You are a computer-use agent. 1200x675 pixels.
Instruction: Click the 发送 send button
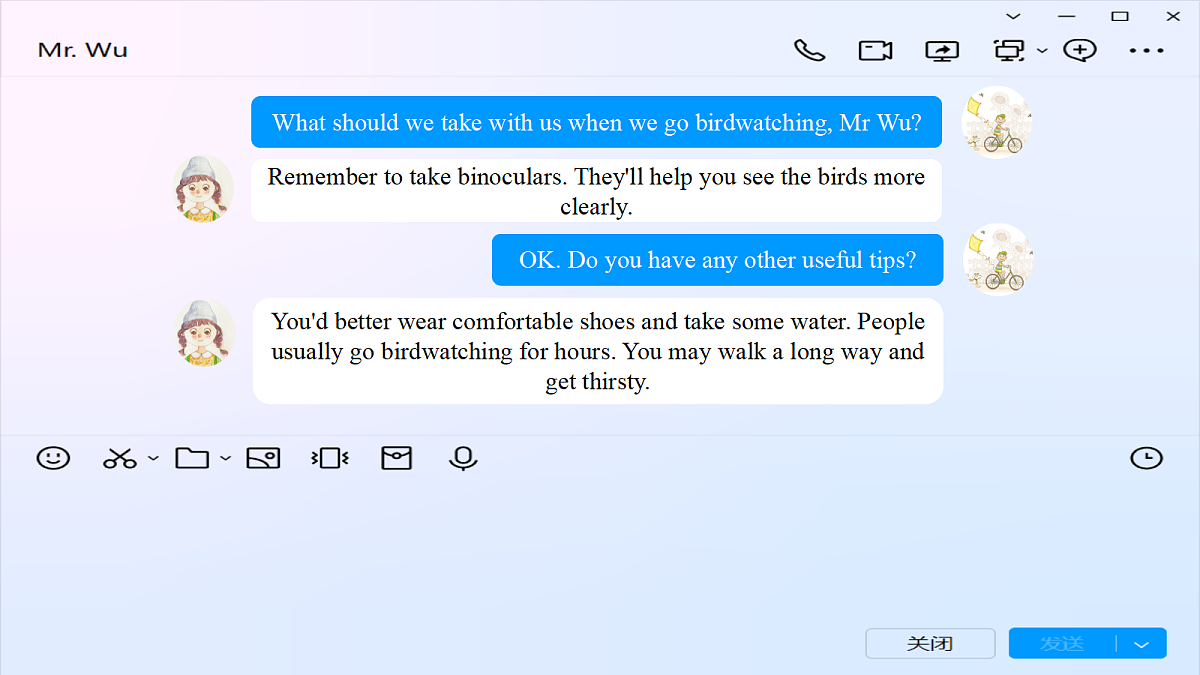point(1062,643)
